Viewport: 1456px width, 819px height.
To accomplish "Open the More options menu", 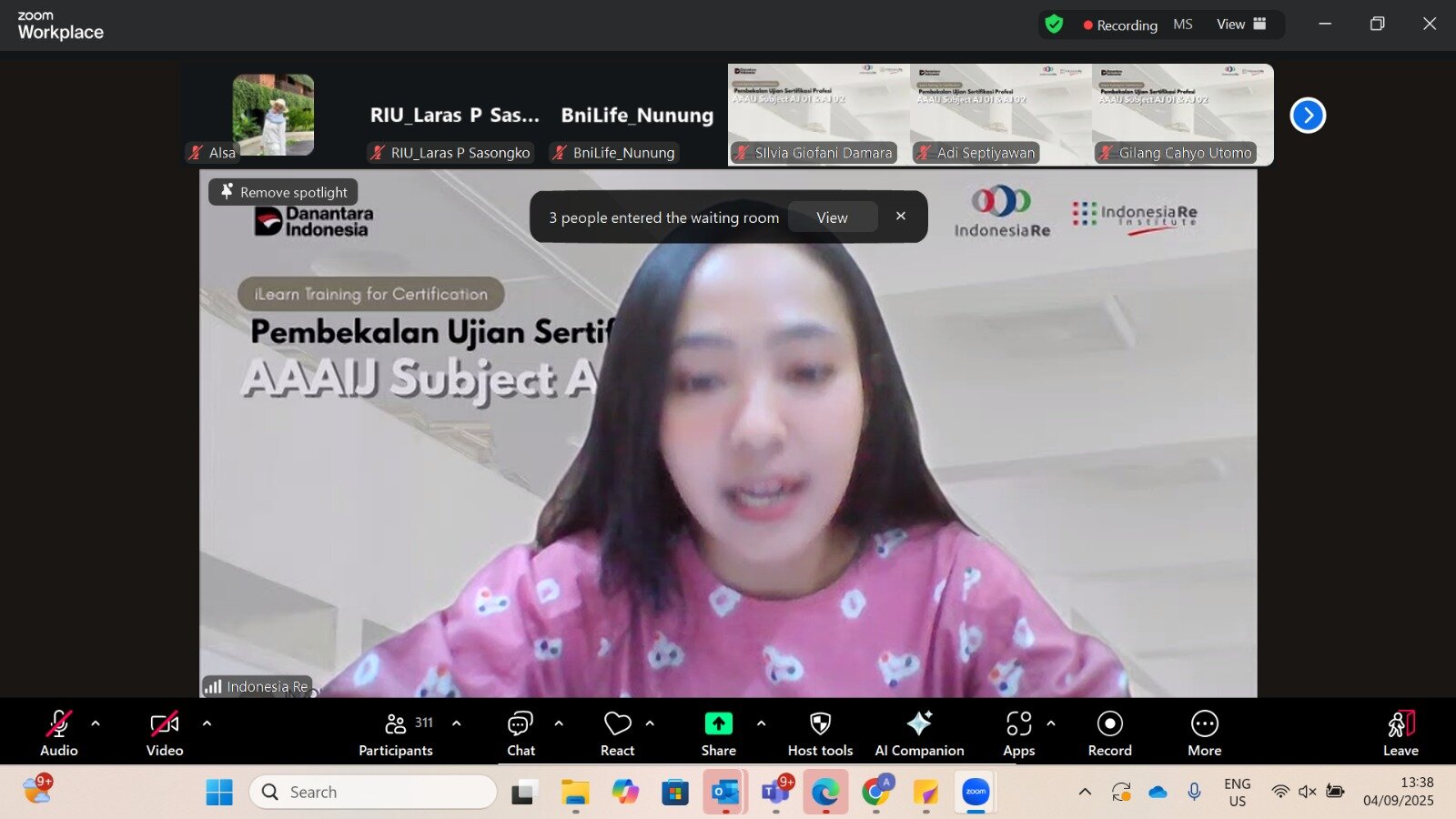I will 1204,733.
